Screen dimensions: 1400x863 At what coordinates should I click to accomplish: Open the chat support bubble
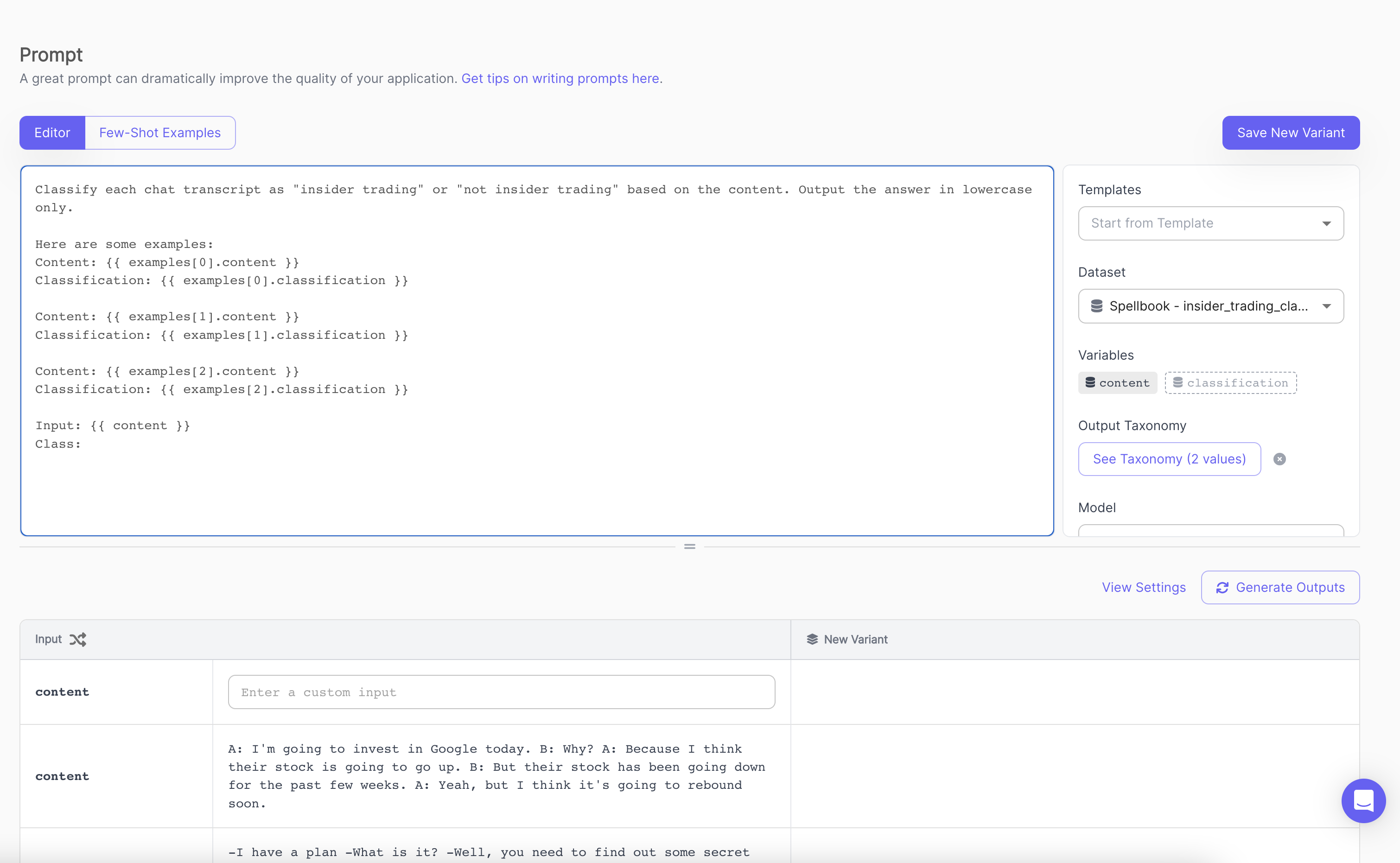pos(1363,801)
